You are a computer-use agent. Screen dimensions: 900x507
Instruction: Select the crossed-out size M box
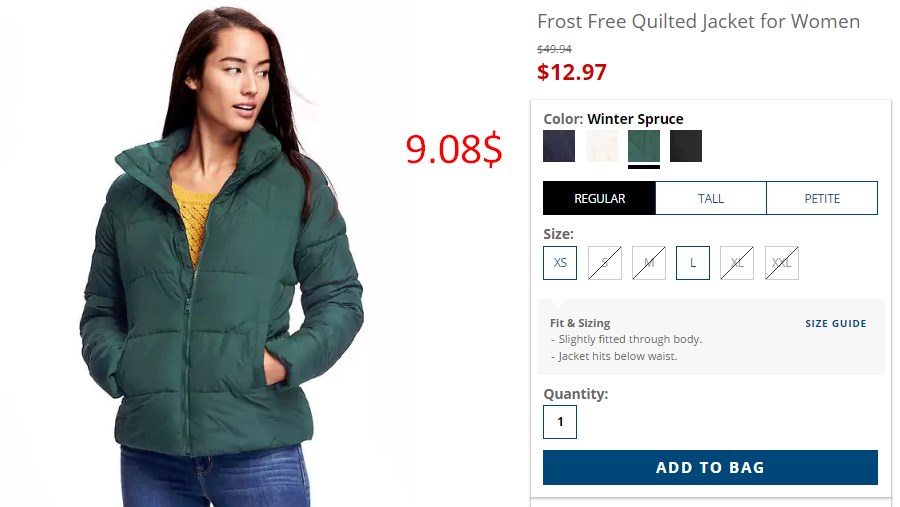pyautogui.click(x=649, y=263)
